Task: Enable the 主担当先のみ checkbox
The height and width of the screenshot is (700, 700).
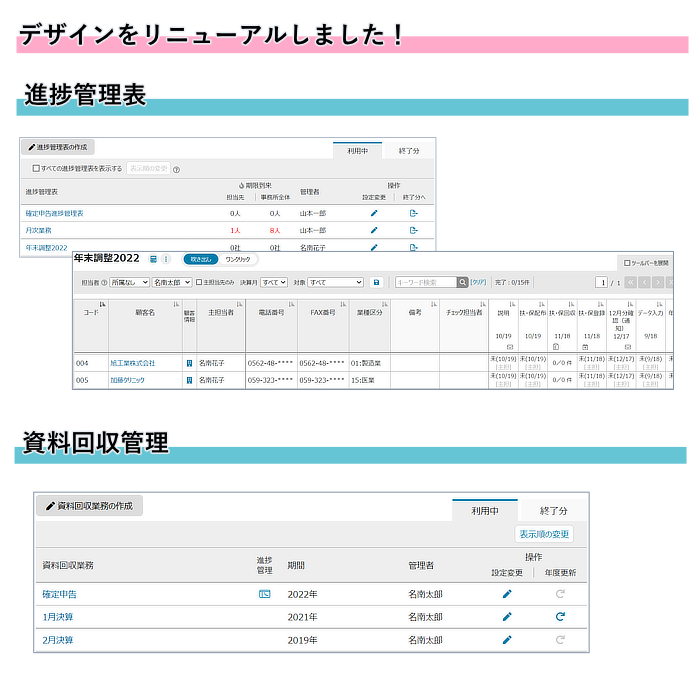Action: [199, 283]
